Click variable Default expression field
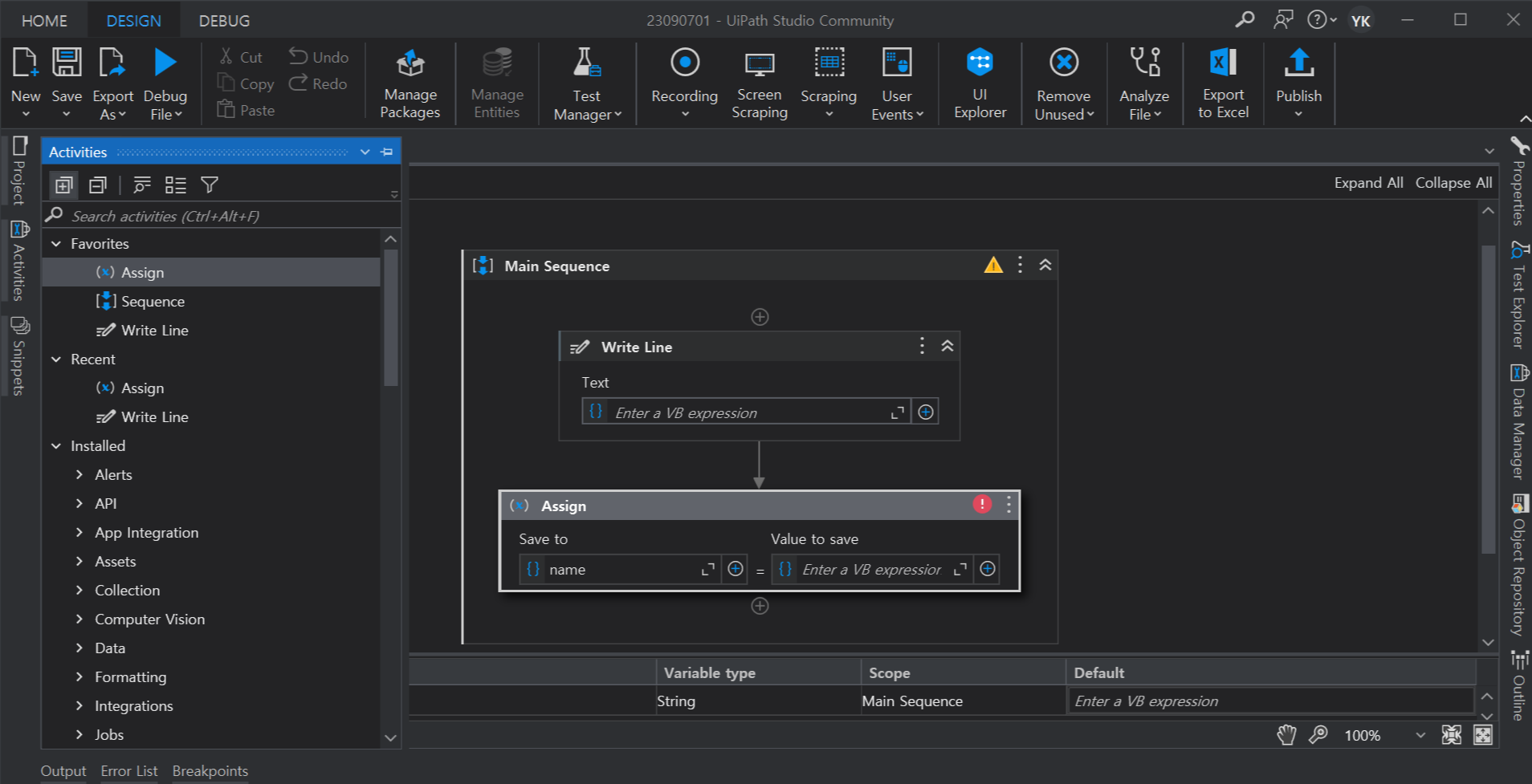Screen dimensions: 1532x784 1270,701
